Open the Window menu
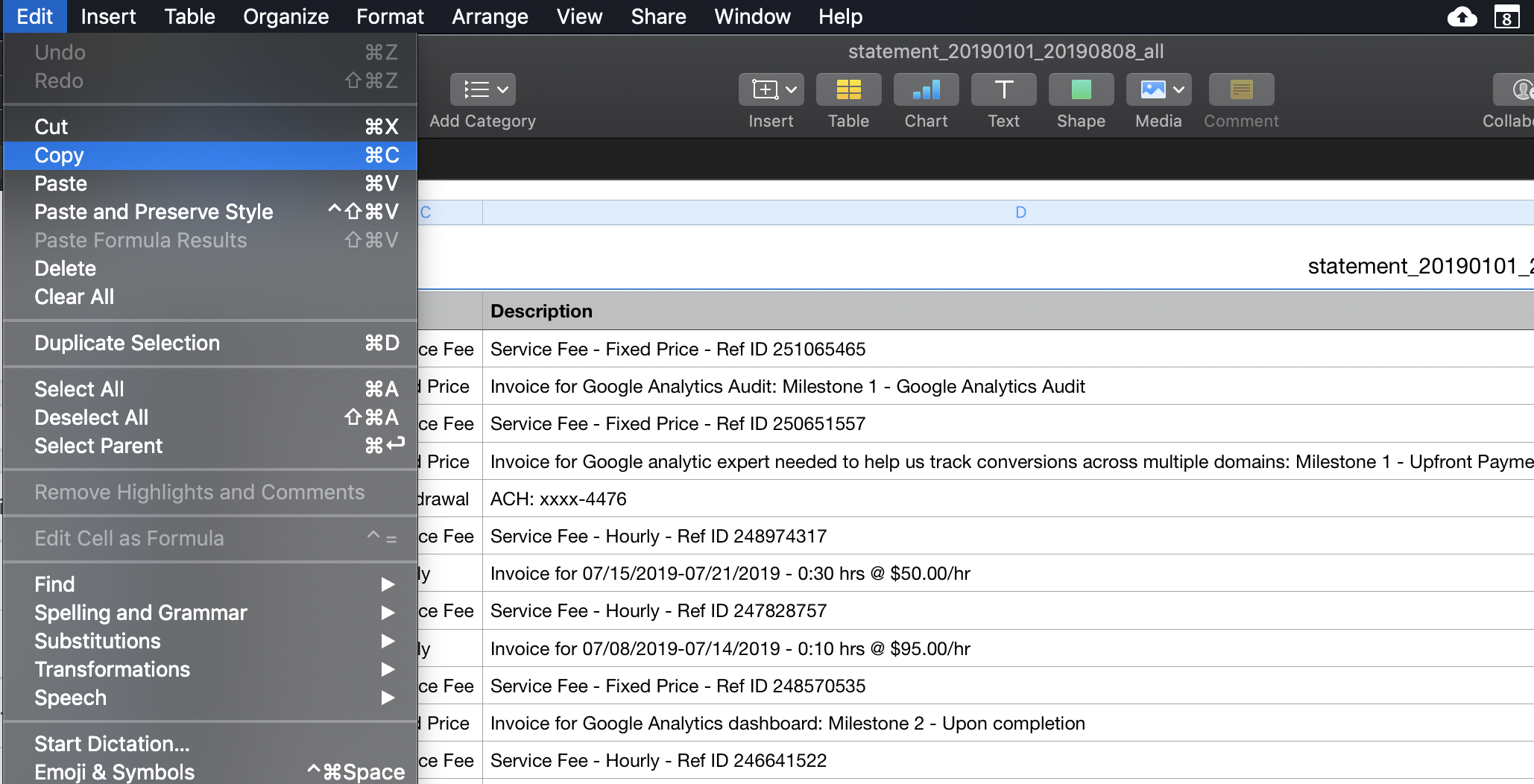This screenshot has width=1534, height=784. (x=752, y=16)
